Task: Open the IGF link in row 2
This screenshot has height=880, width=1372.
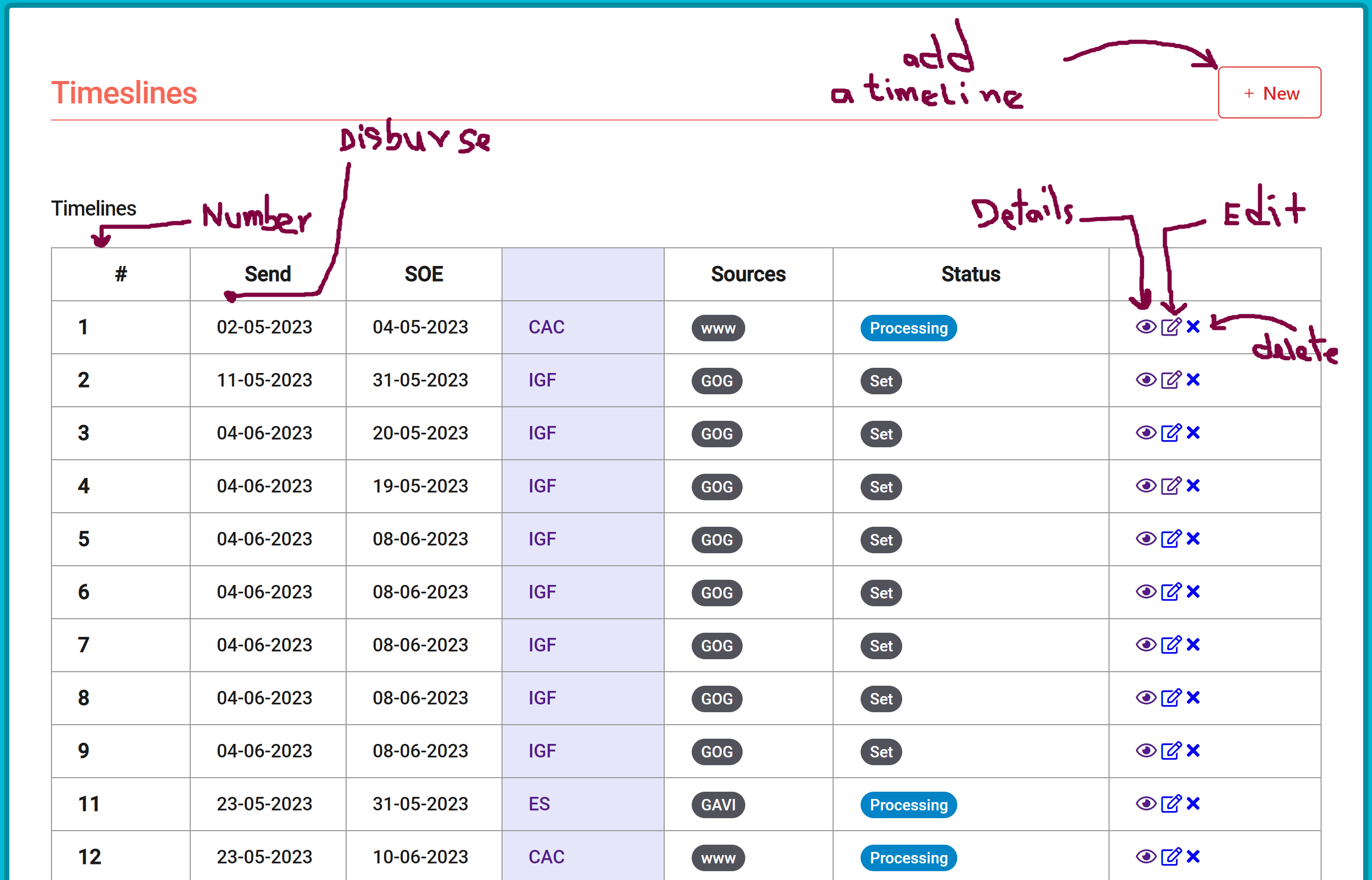Action: coord(542,380)
